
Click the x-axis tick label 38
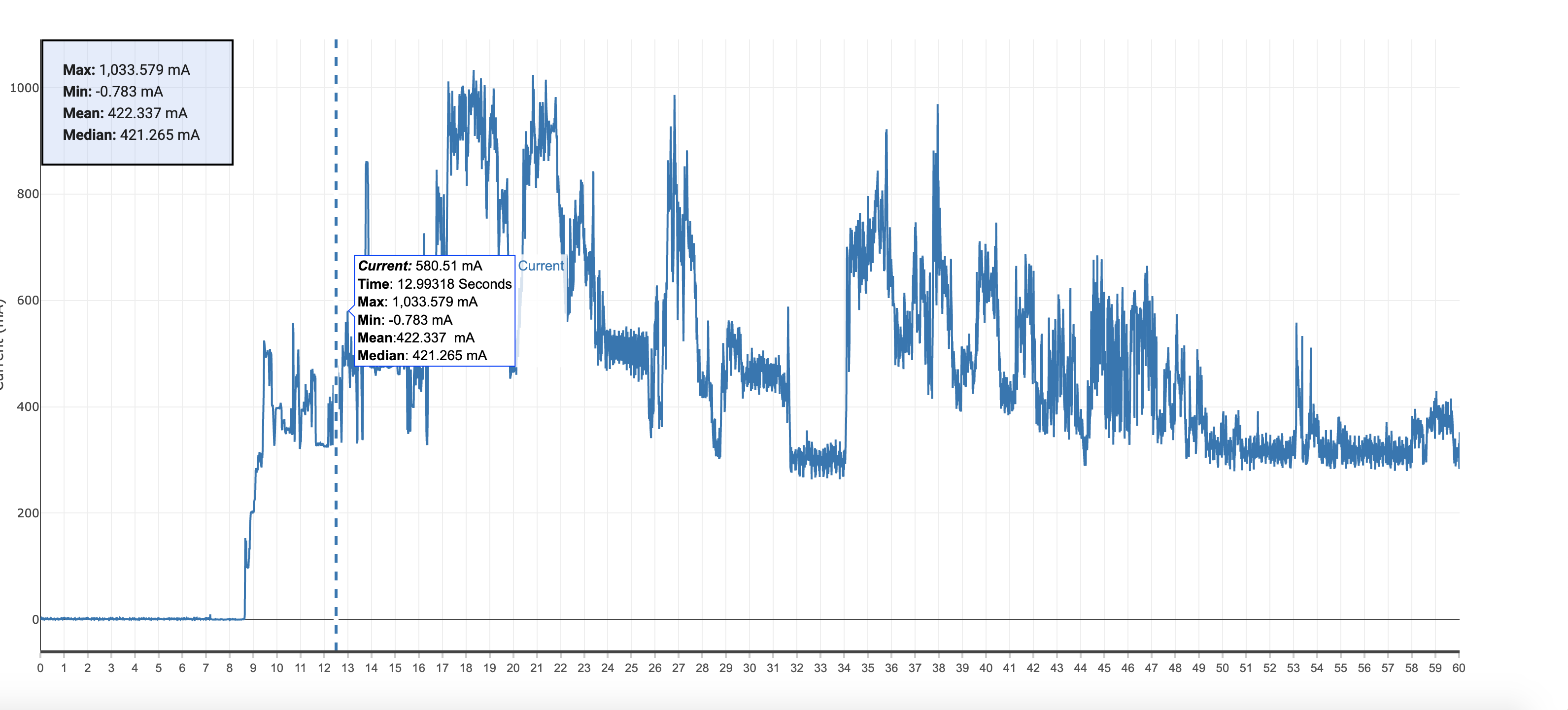(x=938, y=668)
